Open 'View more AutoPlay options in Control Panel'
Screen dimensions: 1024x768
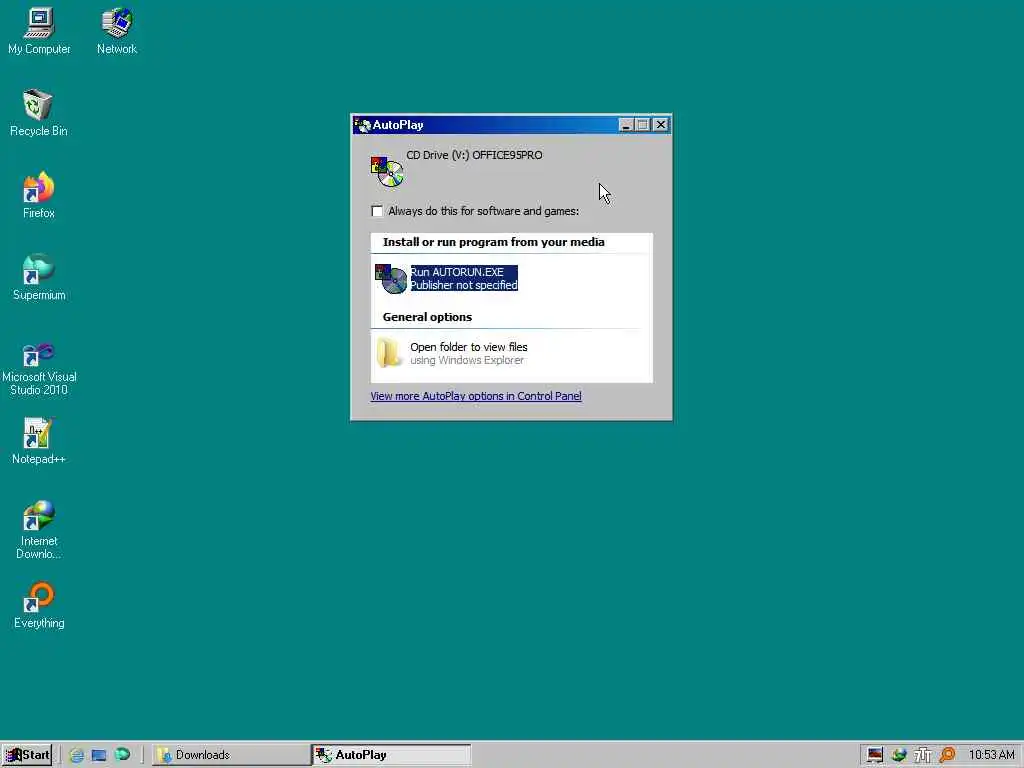475,396
